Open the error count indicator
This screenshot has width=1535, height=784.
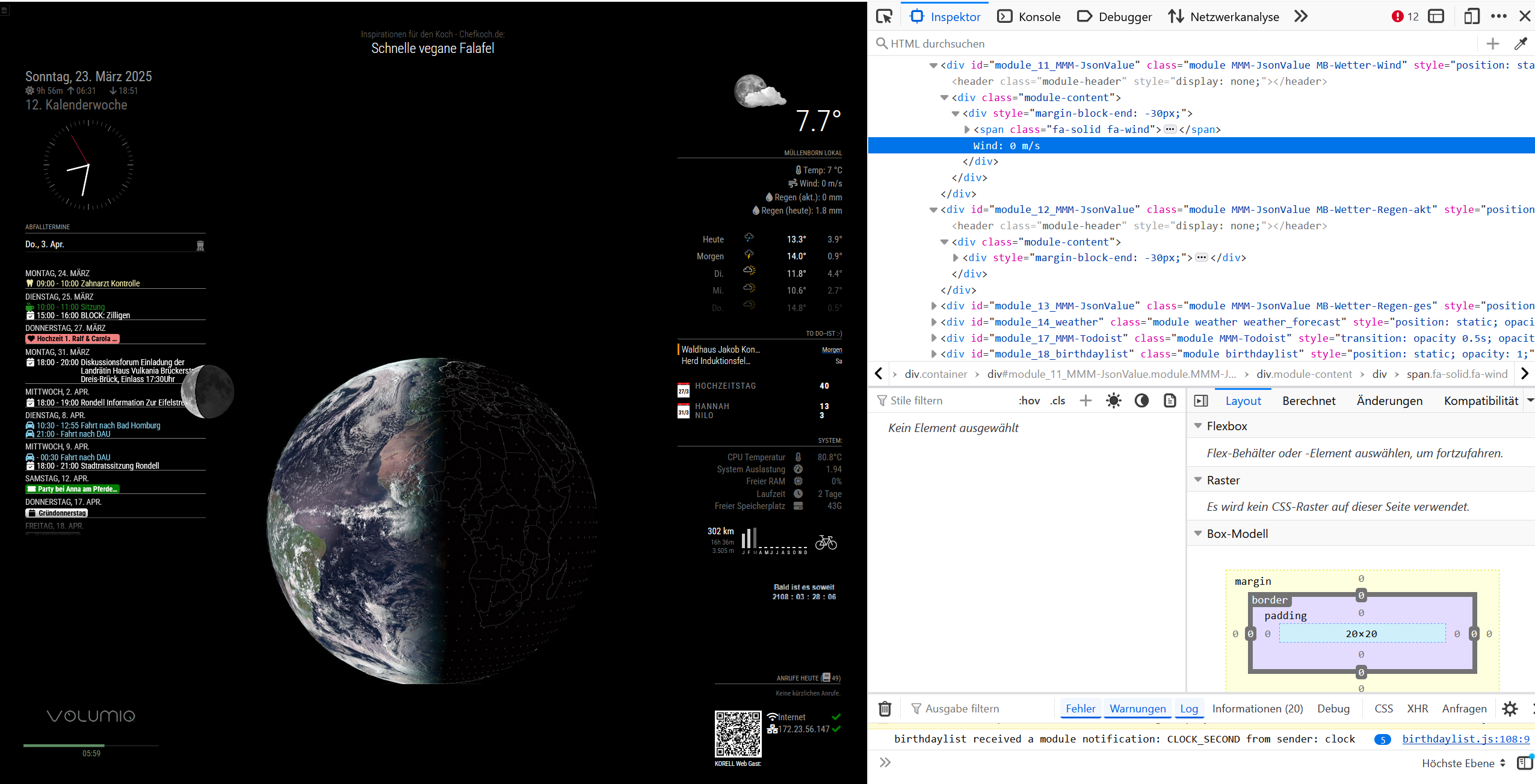pyautogui.click(x=1405, y=16)
